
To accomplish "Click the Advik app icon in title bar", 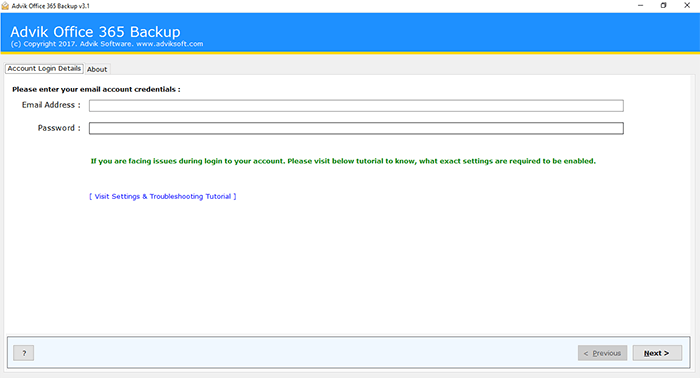I will (x=5, y=6).
